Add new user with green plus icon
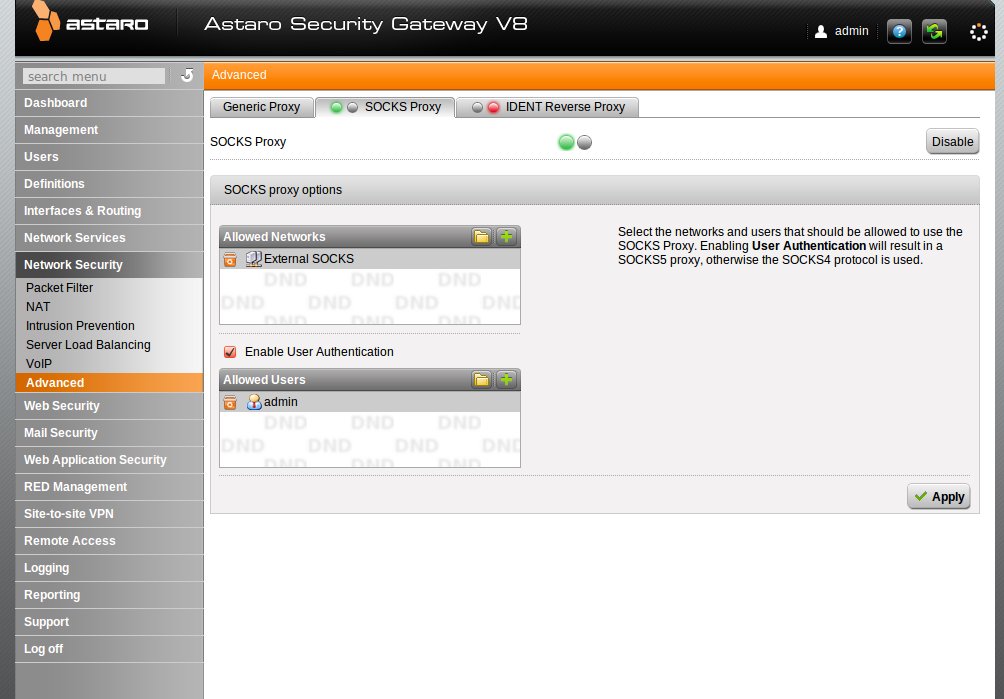Image resolution: width=1004 pixels, height=699 pixels. (506, 380)
